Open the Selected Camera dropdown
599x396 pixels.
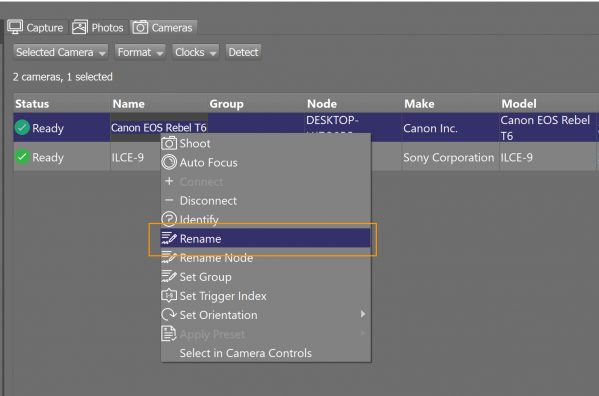click(61, 52)
